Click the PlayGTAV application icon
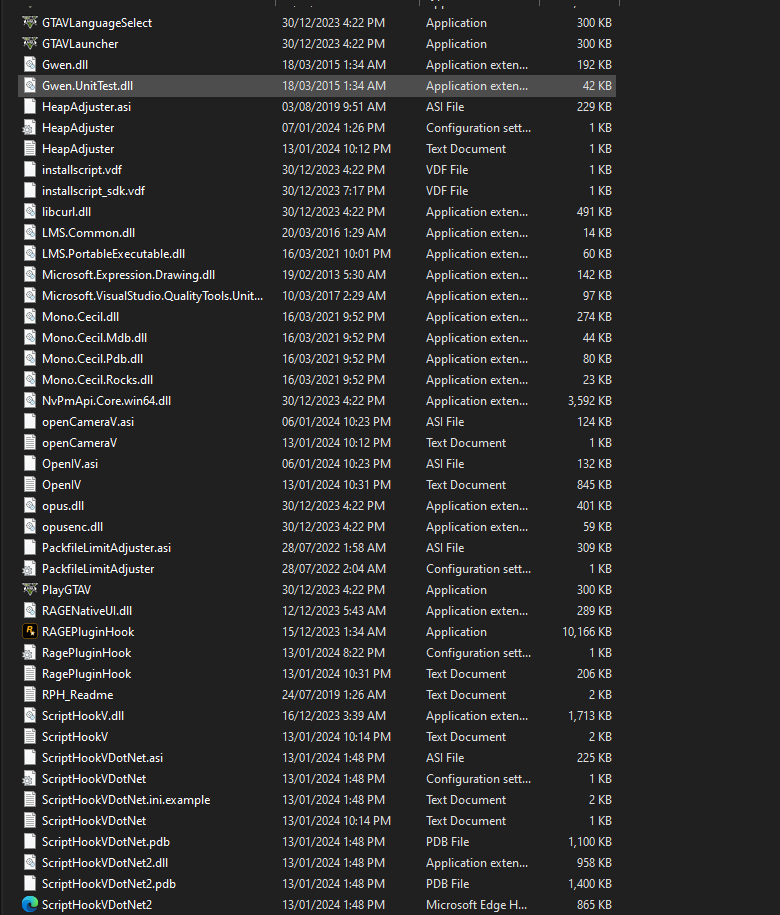Viewport: 780px width, 915px height. (30, 590)
